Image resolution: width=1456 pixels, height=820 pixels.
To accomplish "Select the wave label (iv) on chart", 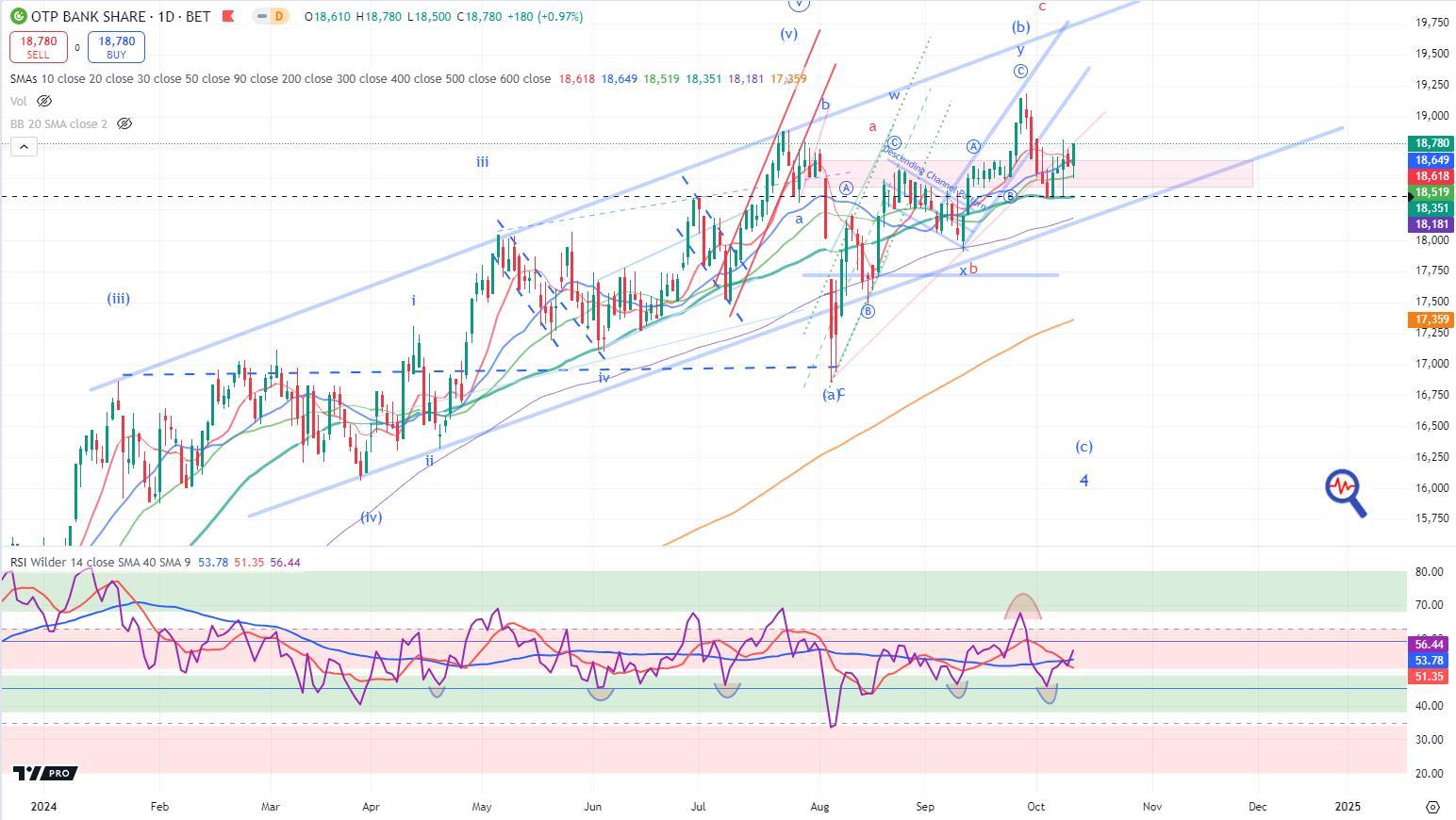I will point(371,517).
